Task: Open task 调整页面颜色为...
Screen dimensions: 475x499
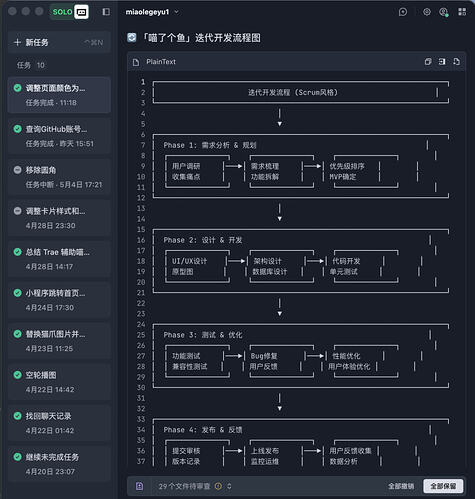Action: [x=59, y=95]
